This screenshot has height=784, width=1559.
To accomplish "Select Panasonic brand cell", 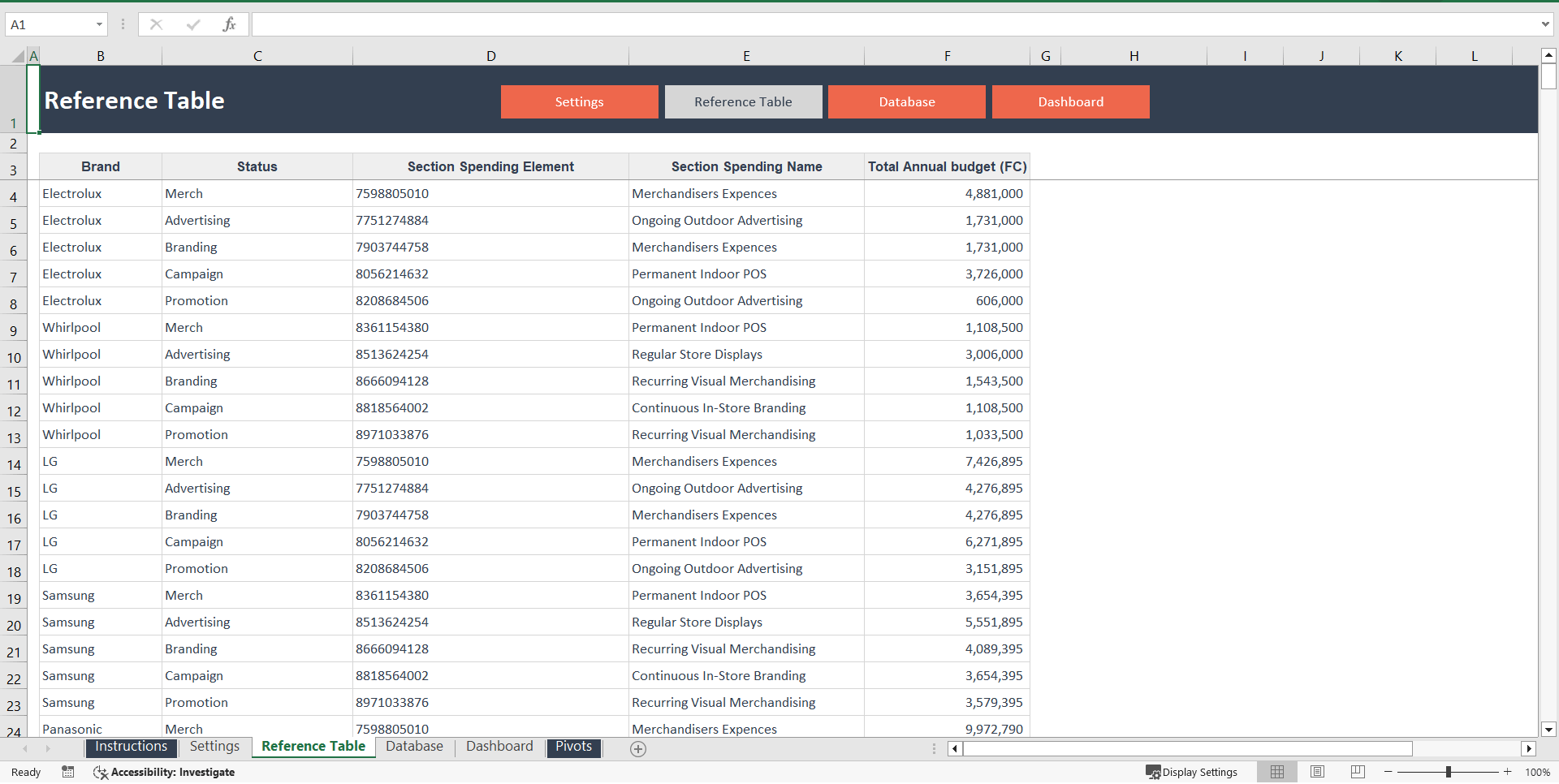I will point(101,729).
